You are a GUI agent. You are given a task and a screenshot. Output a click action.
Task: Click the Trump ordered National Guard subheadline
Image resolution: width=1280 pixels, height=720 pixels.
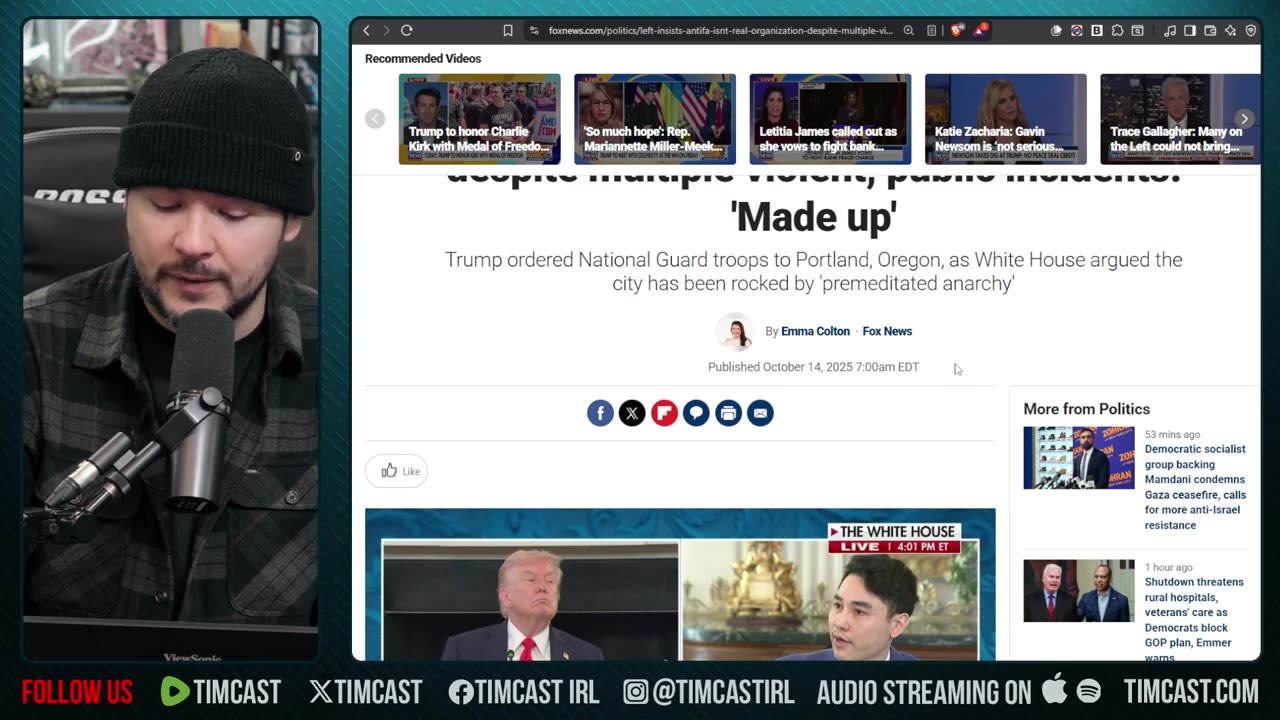tap(813, 271)
